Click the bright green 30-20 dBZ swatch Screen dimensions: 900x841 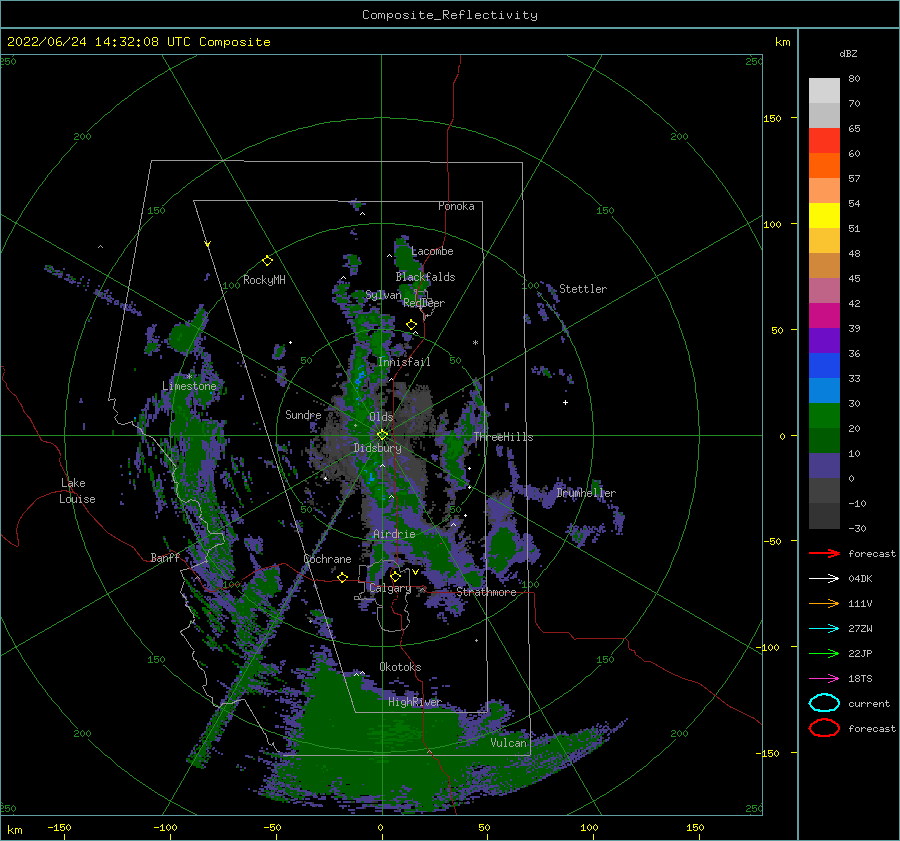click(824, 416)
